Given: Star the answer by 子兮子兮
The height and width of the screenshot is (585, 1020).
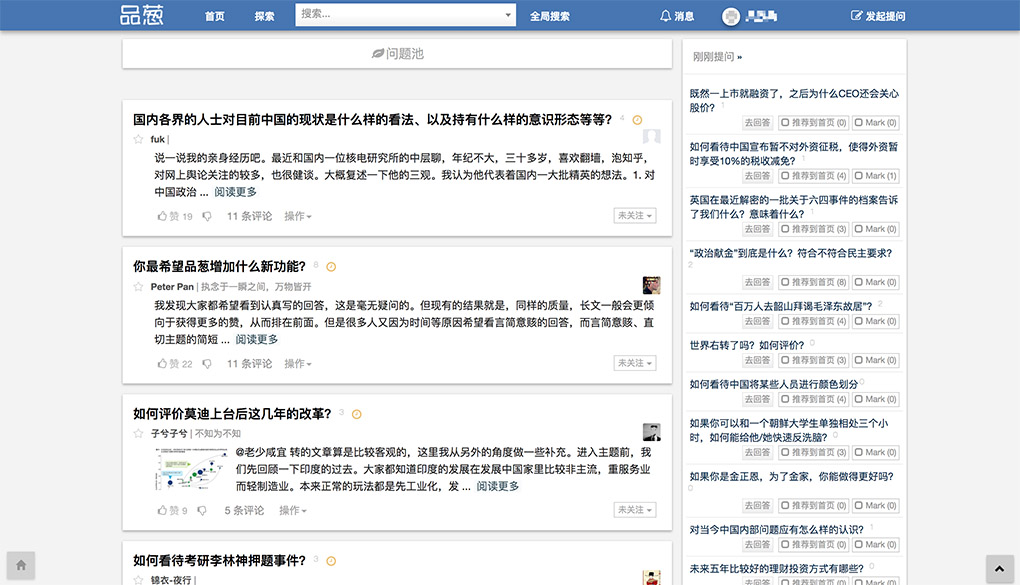Looking at the screenshot, I should click(139, 434).
